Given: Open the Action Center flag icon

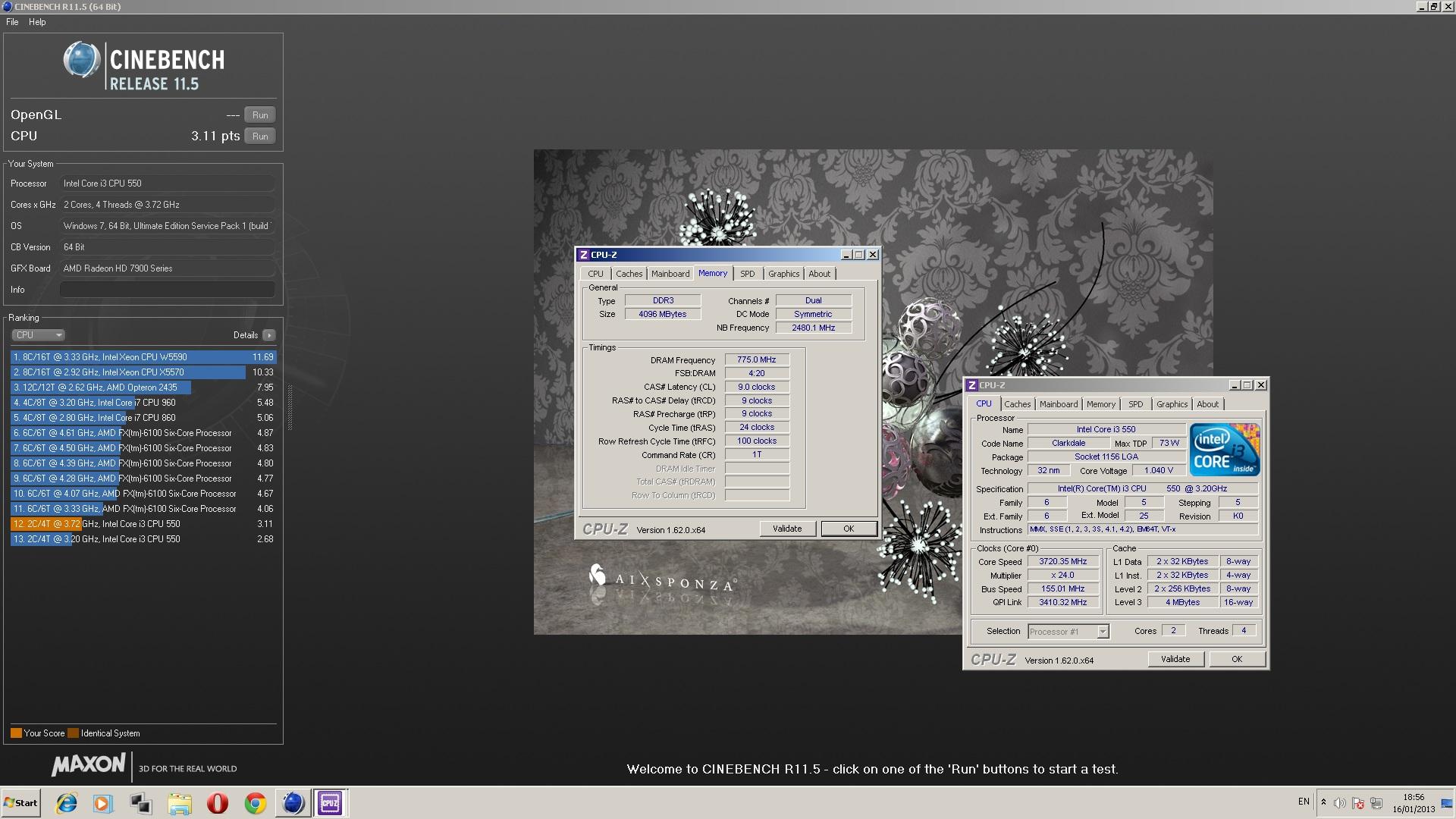Looking at the screenshot, I should click(1358, 803).
